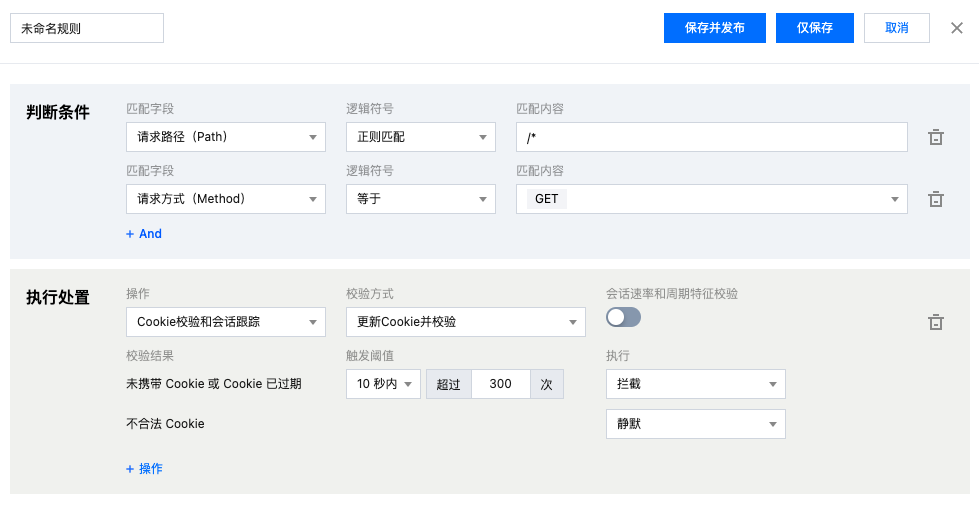Delete the request Path condition row
979x507 pixels.
936,138
